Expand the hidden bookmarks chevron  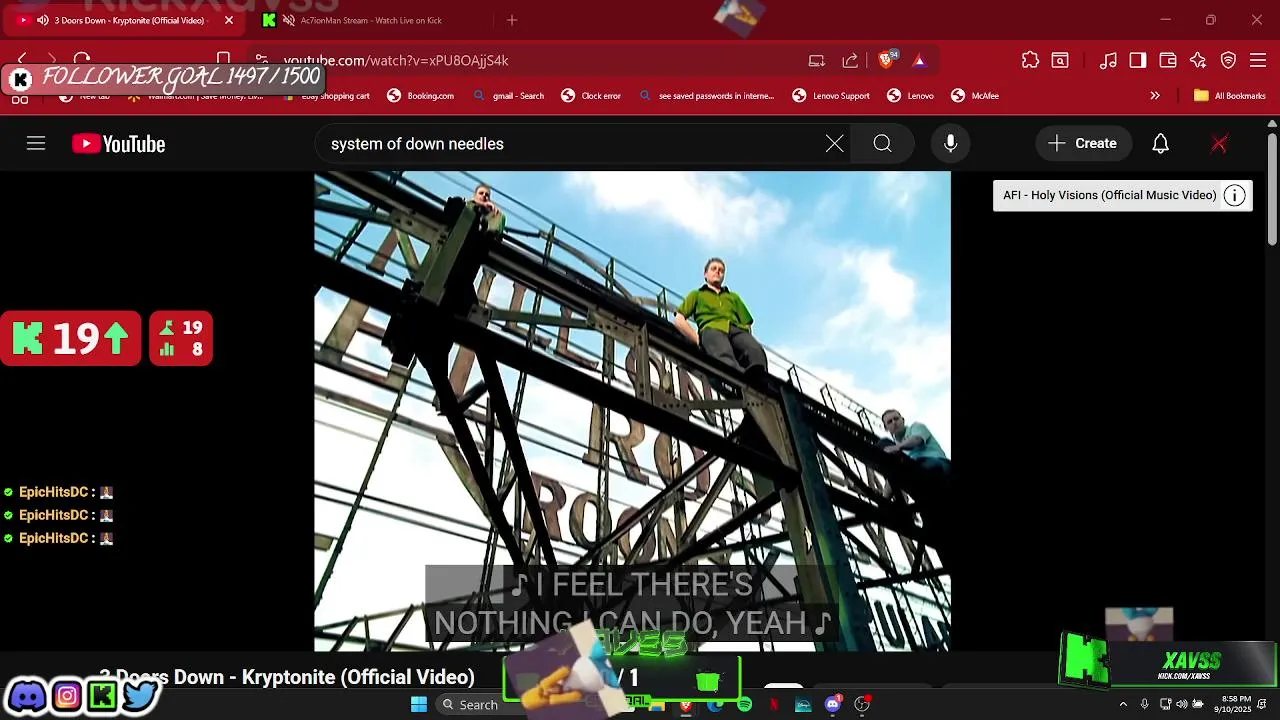pyautogui.click(x=1155, y=96)
